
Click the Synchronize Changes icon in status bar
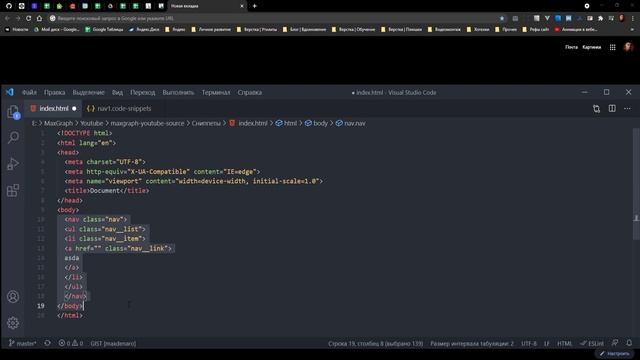pyautogui.click(x=48, y=343)
